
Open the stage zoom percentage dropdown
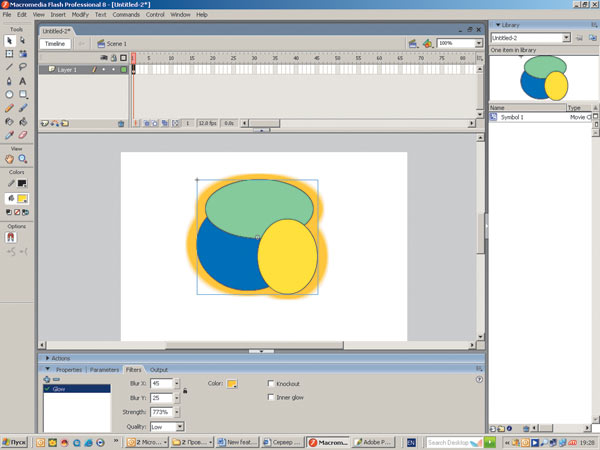477,44
